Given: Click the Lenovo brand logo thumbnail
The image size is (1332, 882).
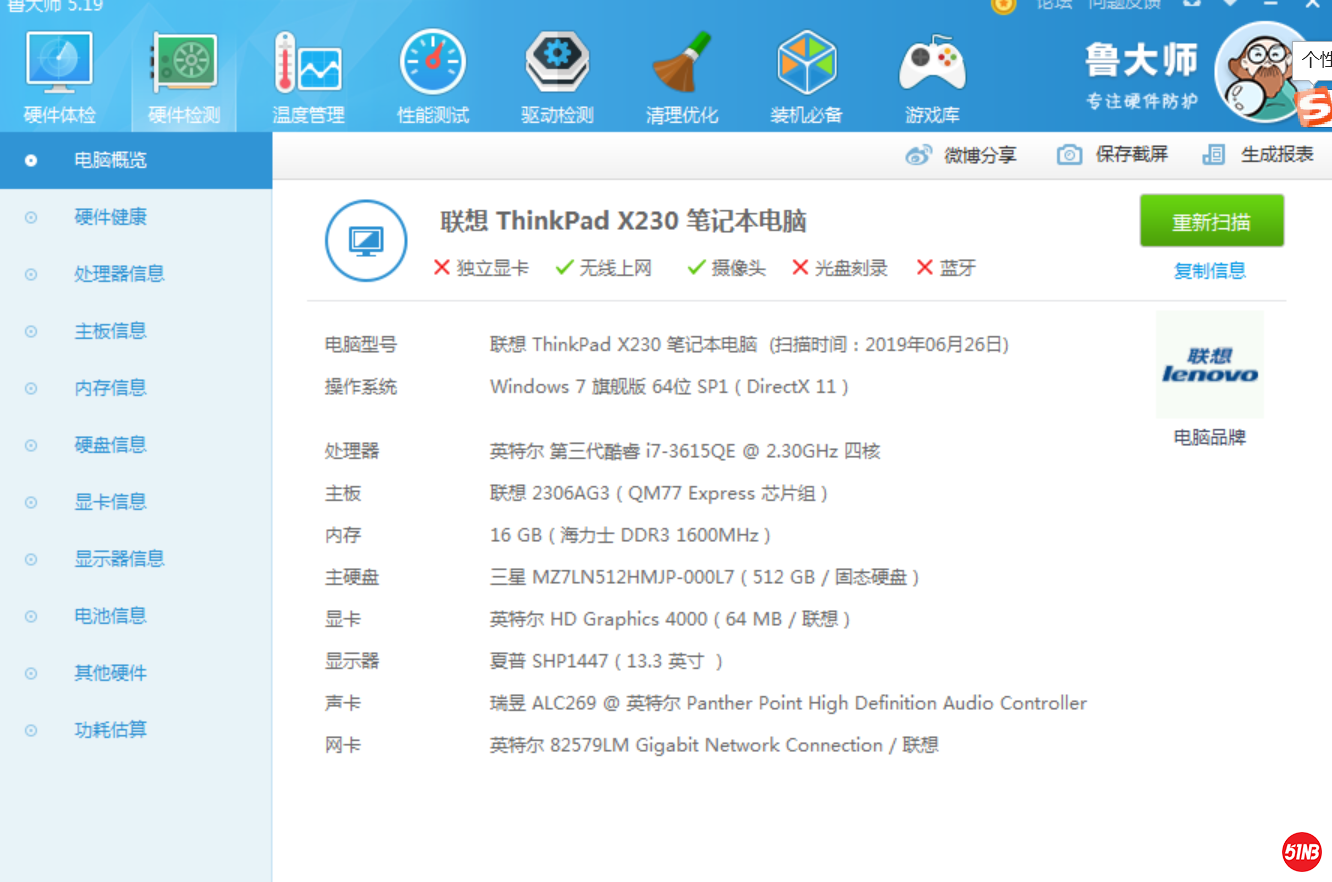Looking at the screenshot, I should pos(1210,365).
